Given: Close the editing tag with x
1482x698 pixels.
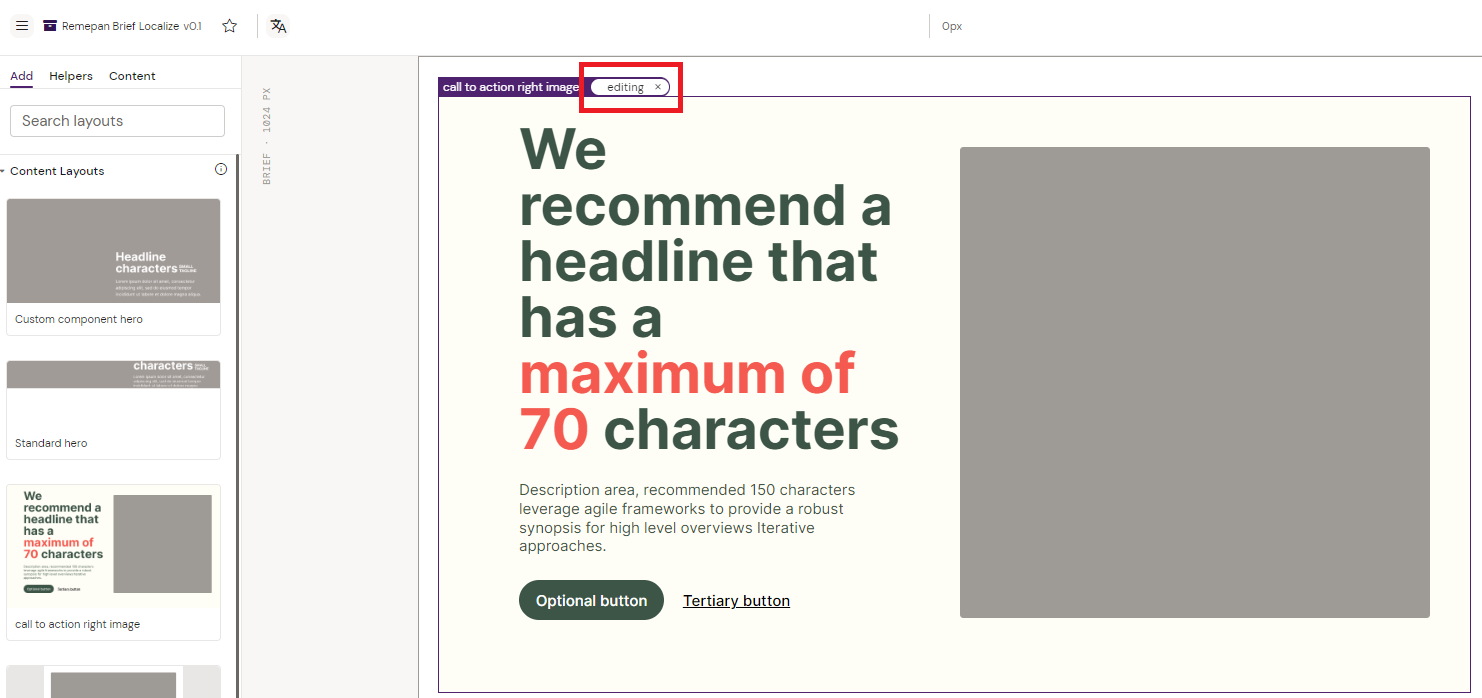Looking at the screenshot, I should [658, 87].
